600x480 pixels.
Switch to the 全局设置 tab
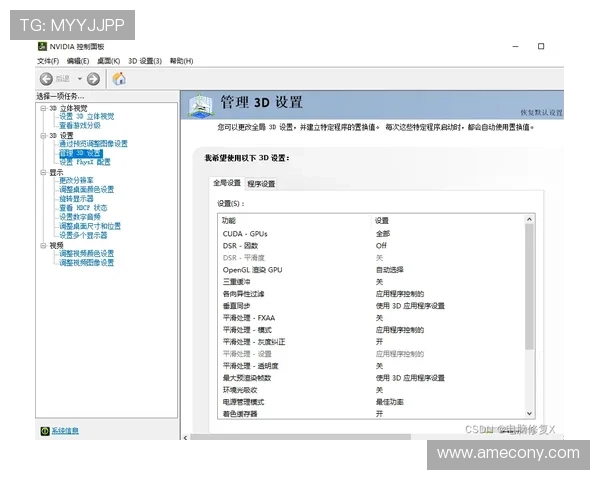coord(227,183)
